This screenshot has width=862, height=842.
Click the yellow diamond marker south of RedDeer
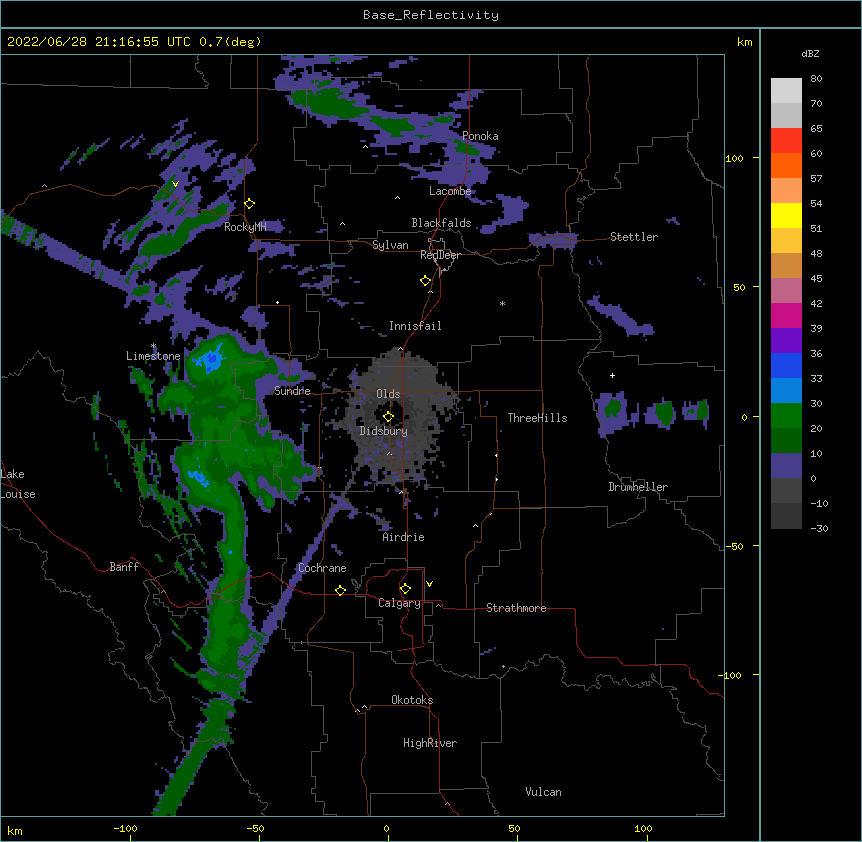point(426,281)
